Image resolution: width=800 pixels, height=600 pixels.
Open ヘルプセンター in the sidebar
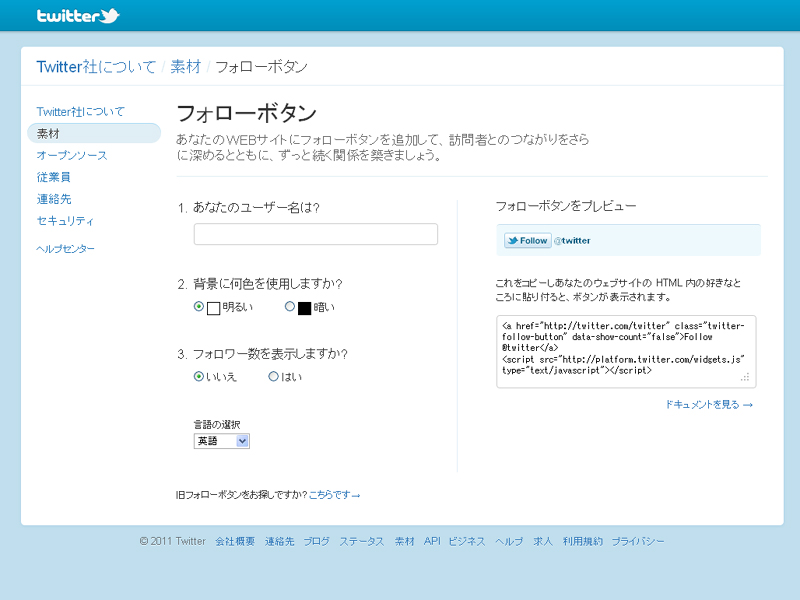(x=65, y=248)
